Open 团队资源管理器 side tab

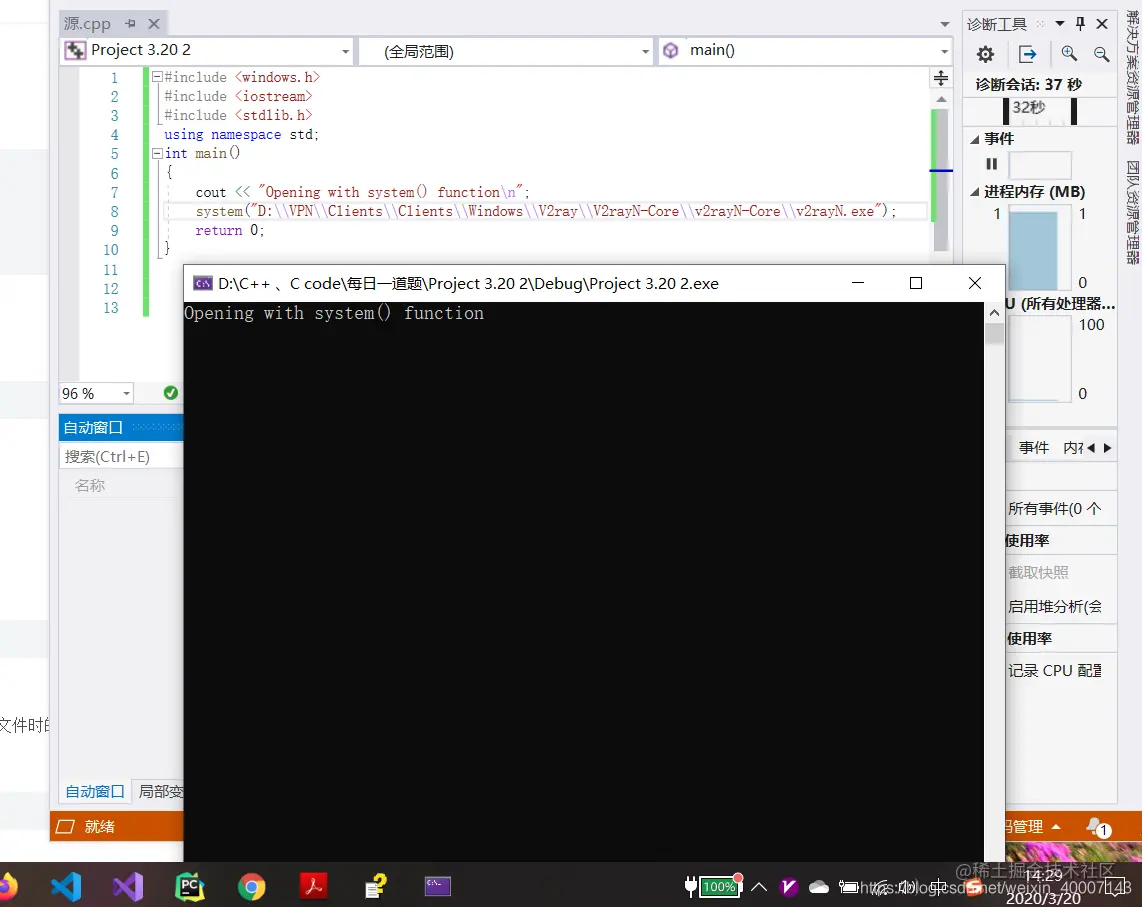pos(1133,212)
